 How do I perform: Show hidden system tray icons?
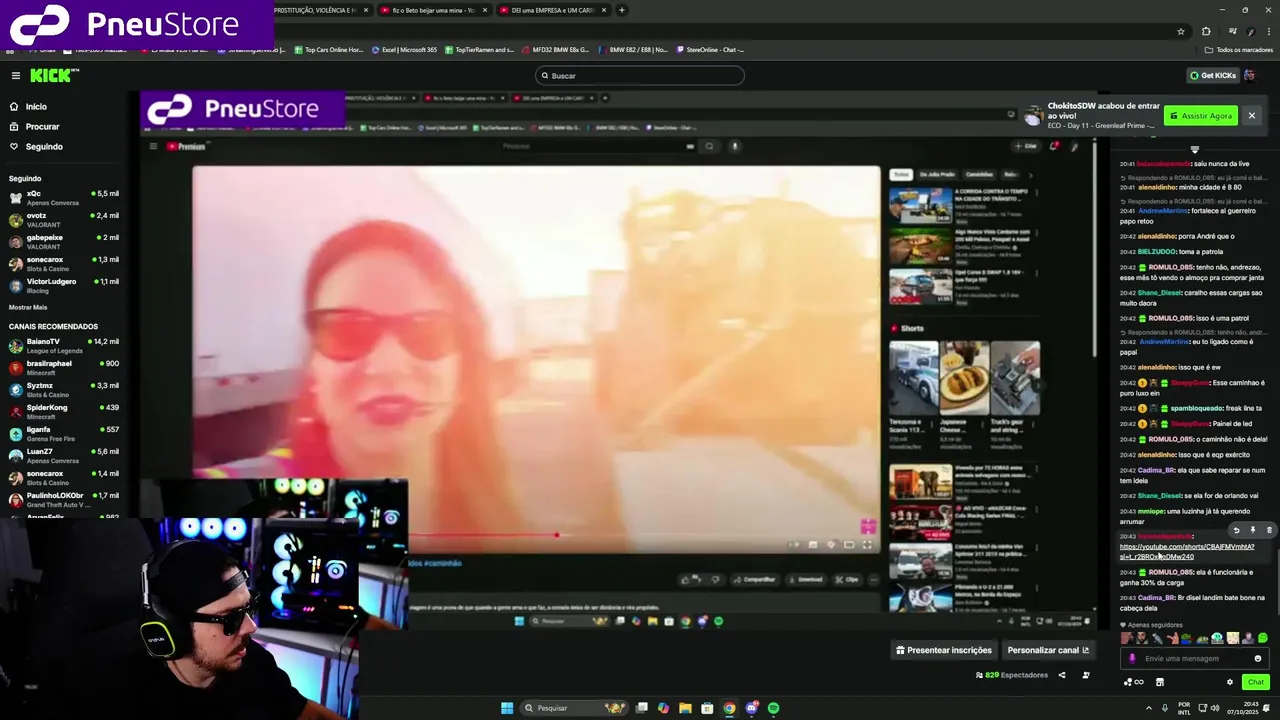tap(1149, 708)
